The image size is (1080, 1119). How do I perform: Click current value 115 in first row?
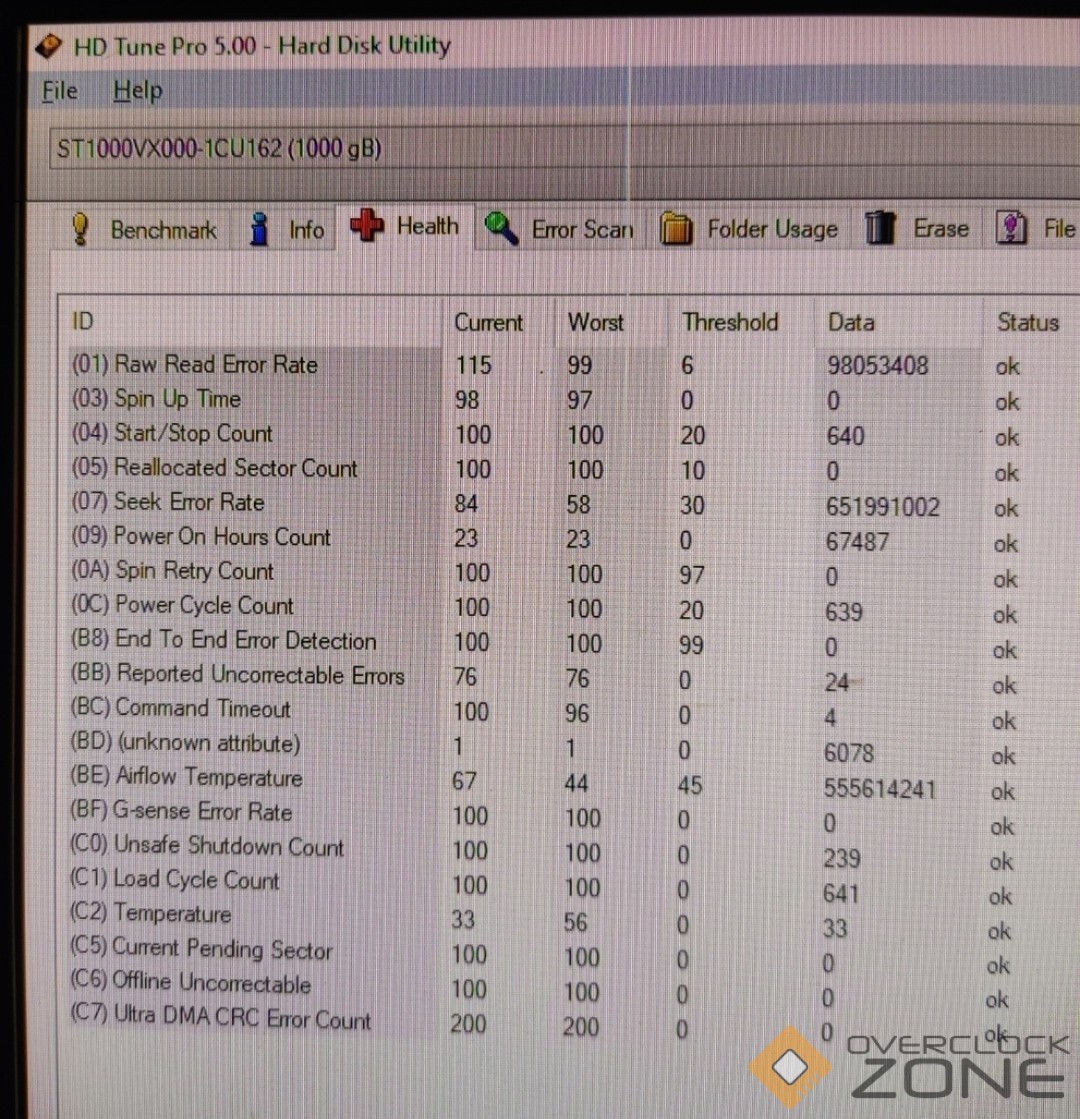pyautogui.click(x=473, y=365)
